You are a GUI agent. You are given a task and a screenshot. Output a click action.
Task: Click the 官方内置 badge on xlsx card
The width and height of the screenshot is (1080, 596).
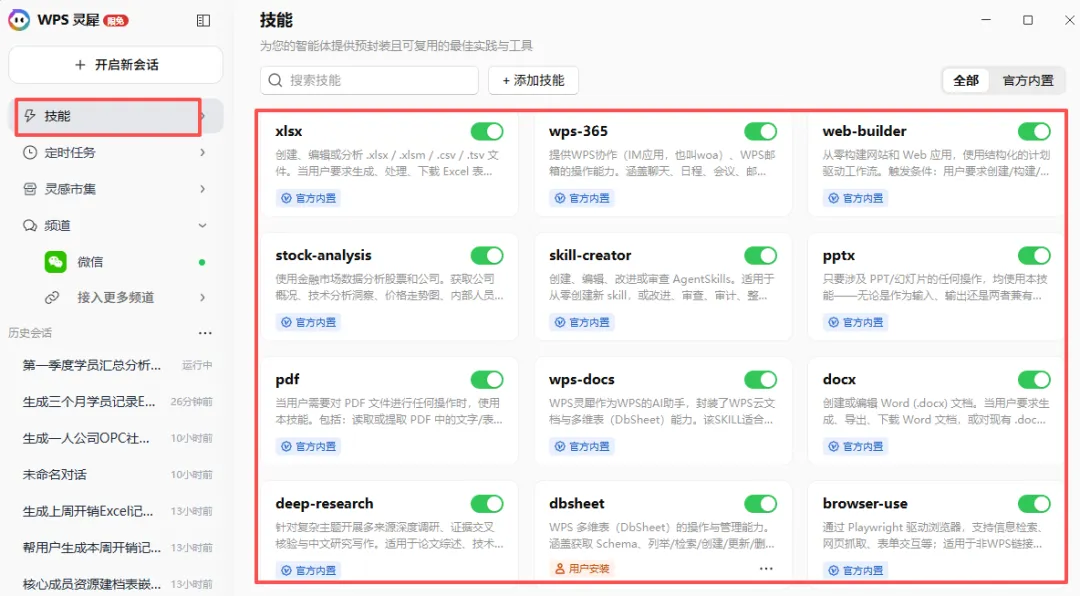(x=309, y=198)
